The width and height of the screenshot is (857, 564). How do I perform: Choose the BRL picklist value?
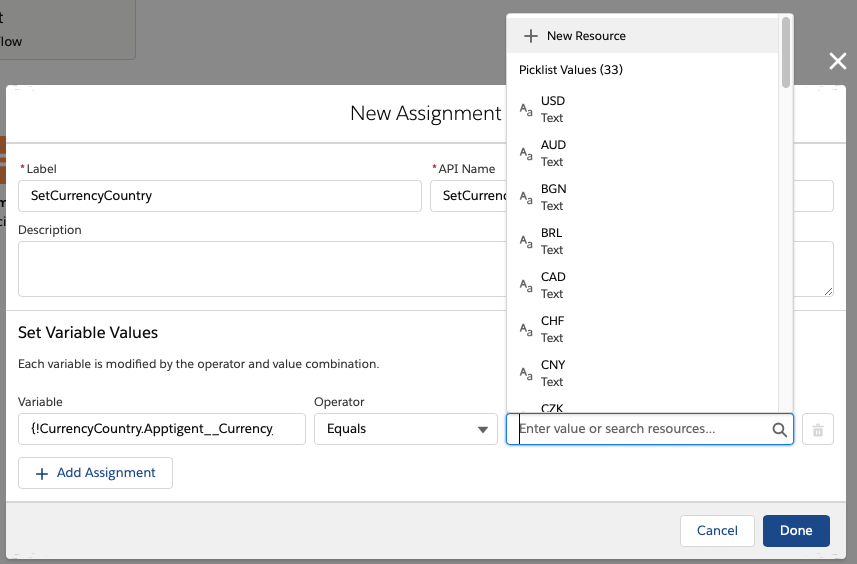tap(642, 242)
